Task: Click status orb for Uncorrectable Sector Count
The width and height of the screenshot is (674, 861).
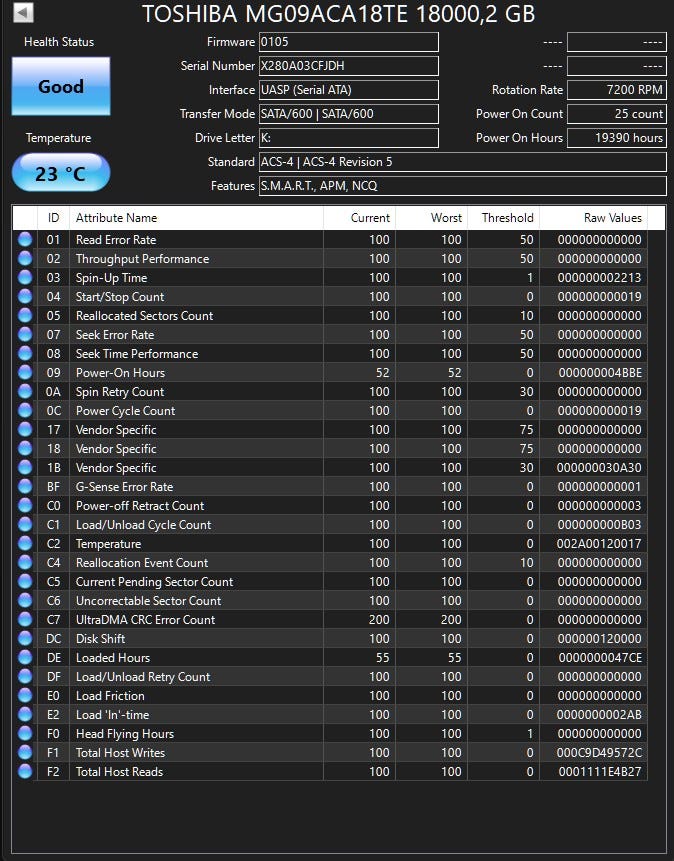Action: pos(25,601)
